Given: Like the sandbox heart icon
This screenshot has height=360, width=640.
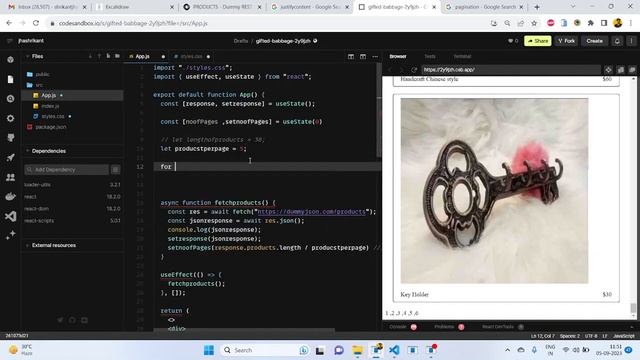Looking at the screenshot, I should tap(510, 41).
